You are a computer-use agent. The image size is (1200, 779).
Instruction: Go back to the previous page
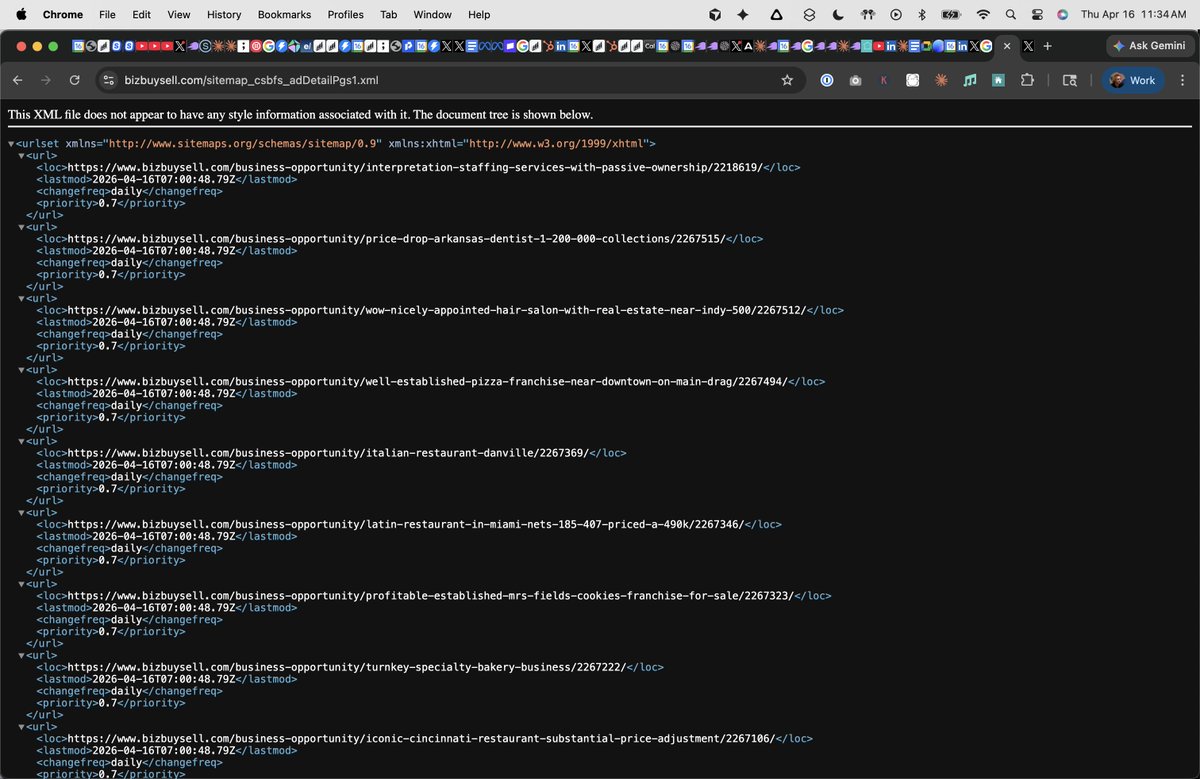pos(17,80)
